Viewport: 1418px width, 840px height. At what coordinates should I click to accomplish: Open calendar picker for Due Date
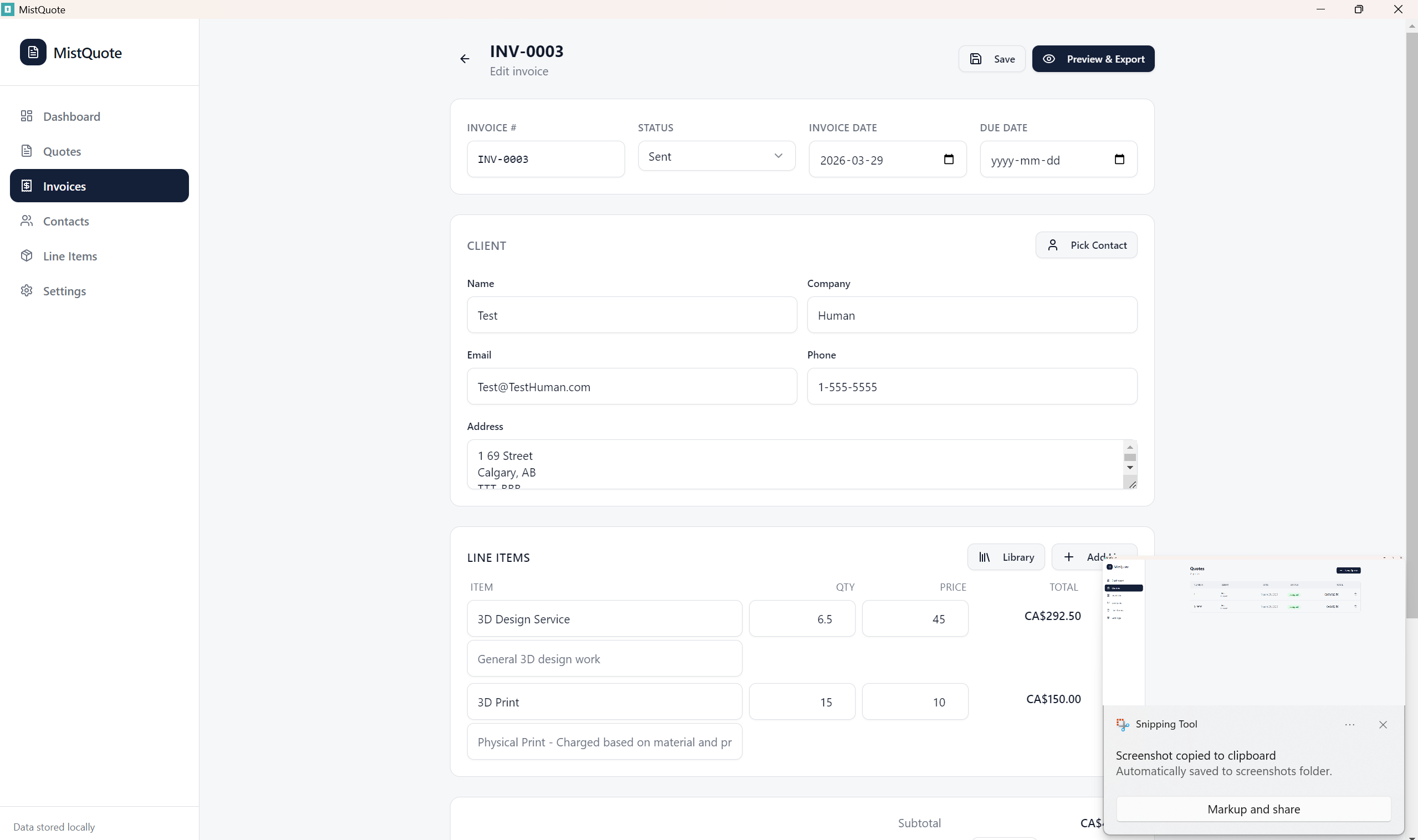1119,160
